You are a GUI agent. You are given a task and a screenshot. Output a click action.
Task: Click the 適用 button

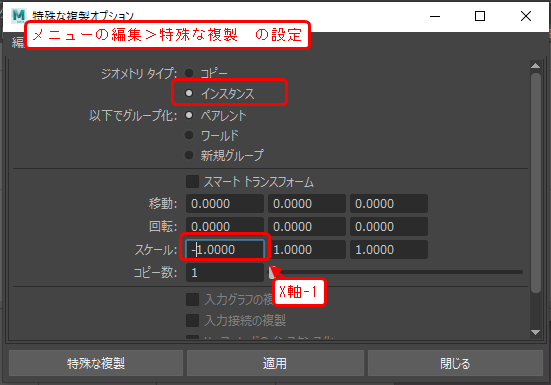[x=275, y=363]
